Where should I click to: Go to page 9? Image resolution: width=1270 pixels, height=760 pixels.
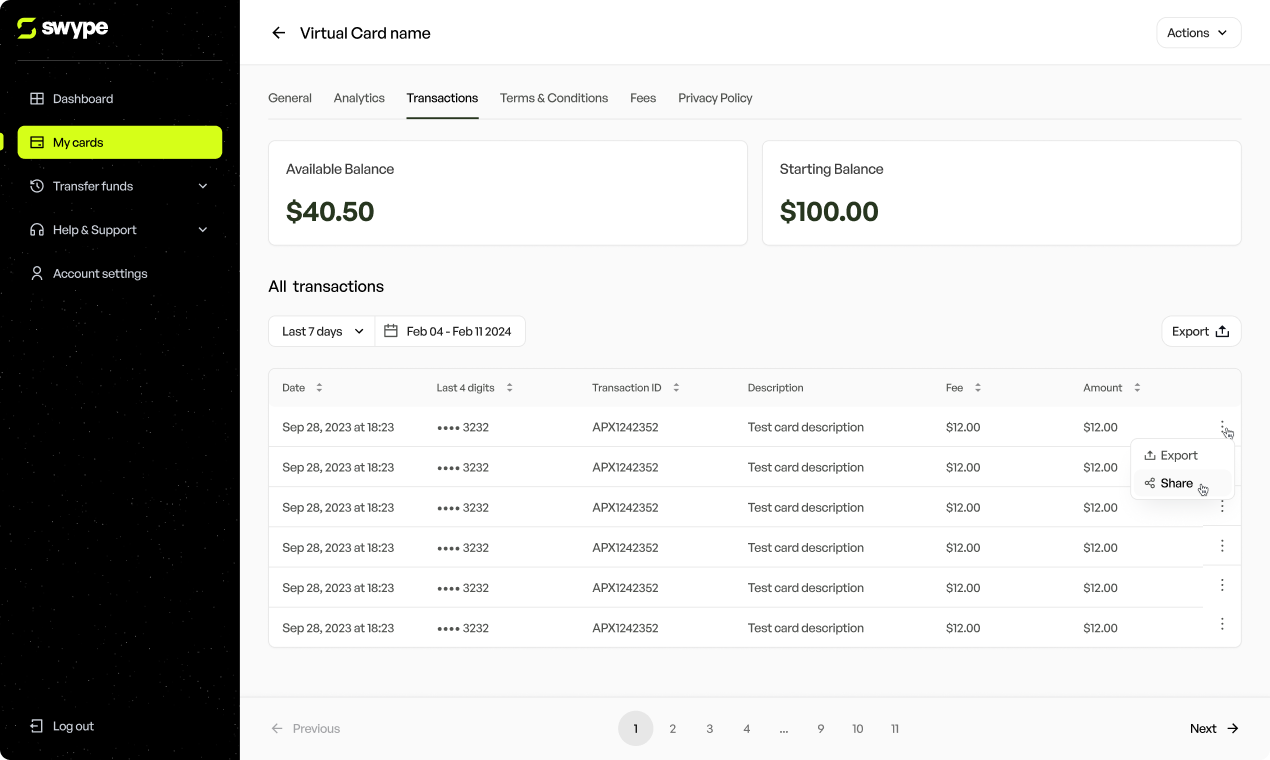[x=820, y=729]
